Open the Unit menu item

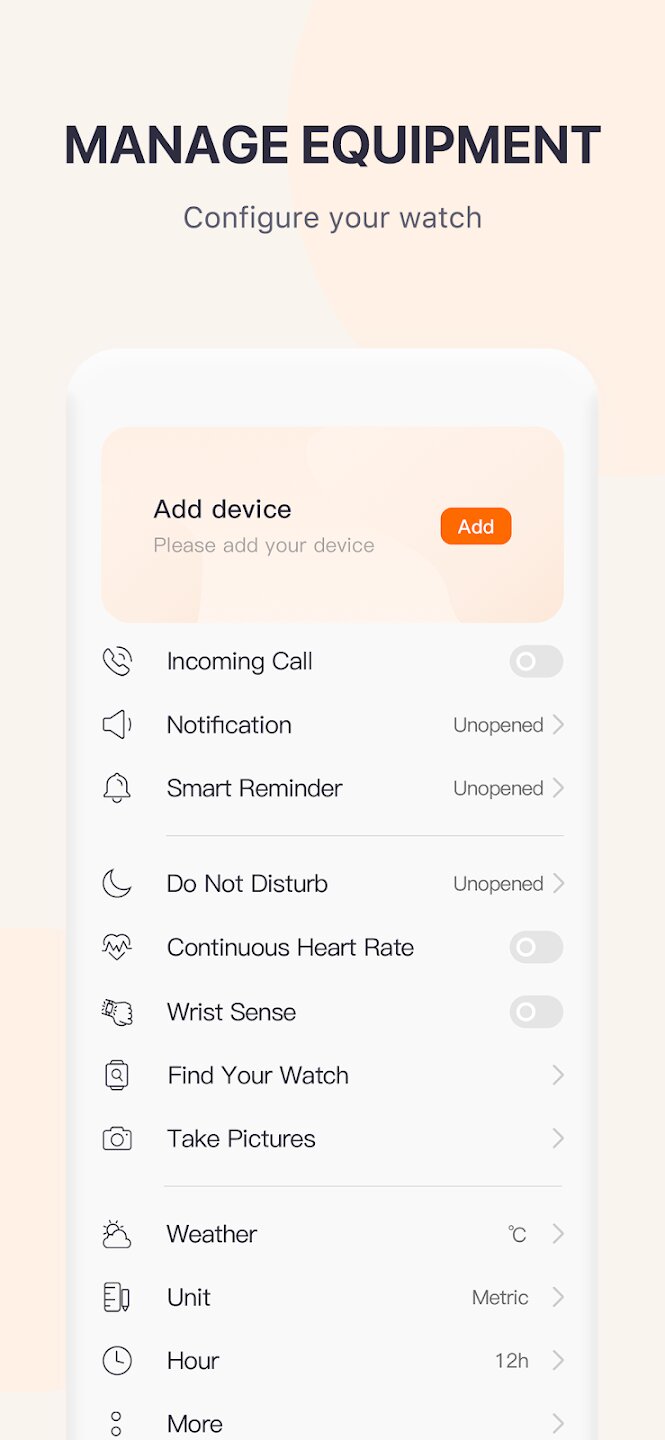click(x=333, y=1297)
